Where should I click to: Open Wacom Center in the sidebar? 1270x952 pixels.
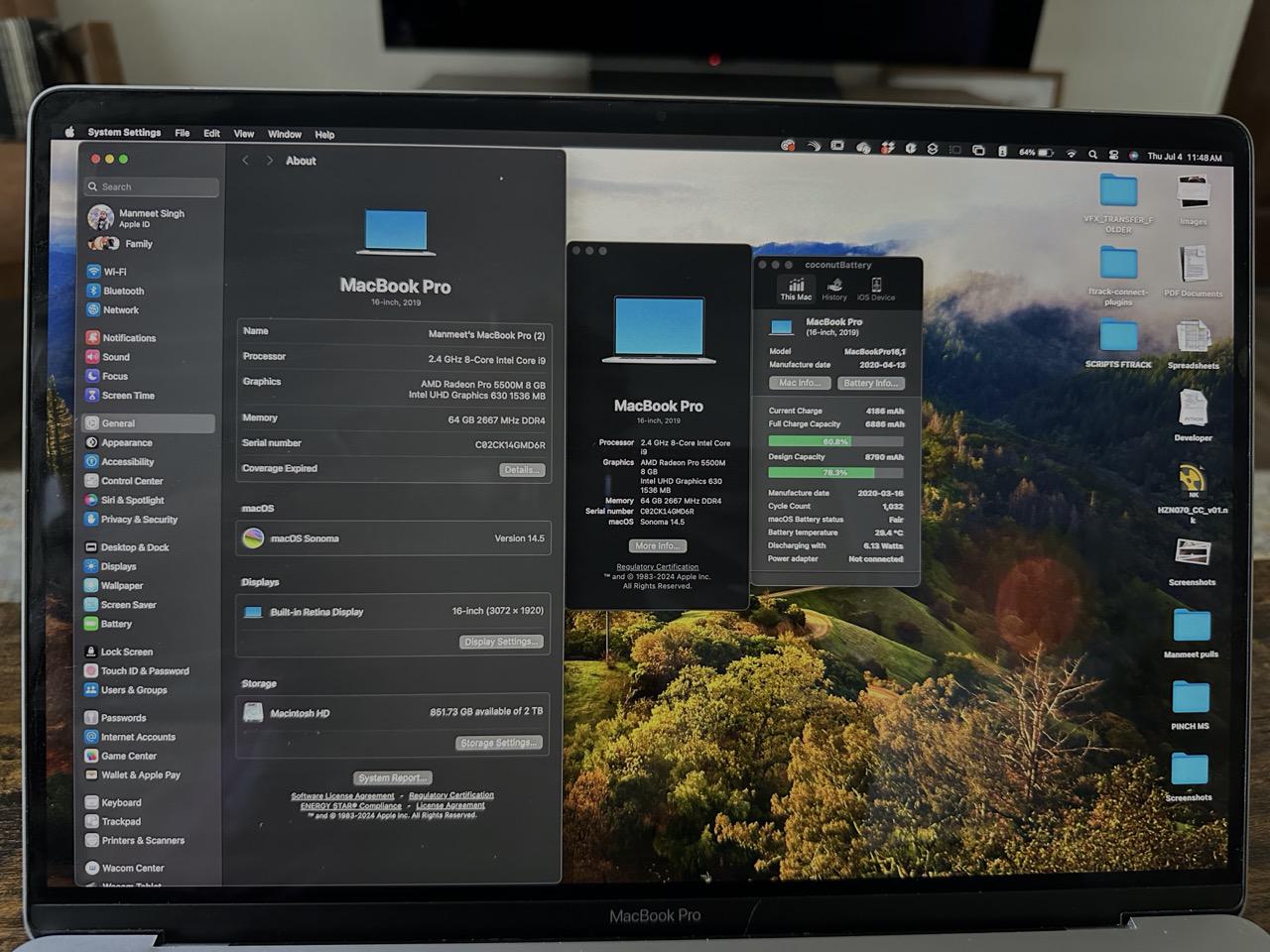click(x=125, y=868)
